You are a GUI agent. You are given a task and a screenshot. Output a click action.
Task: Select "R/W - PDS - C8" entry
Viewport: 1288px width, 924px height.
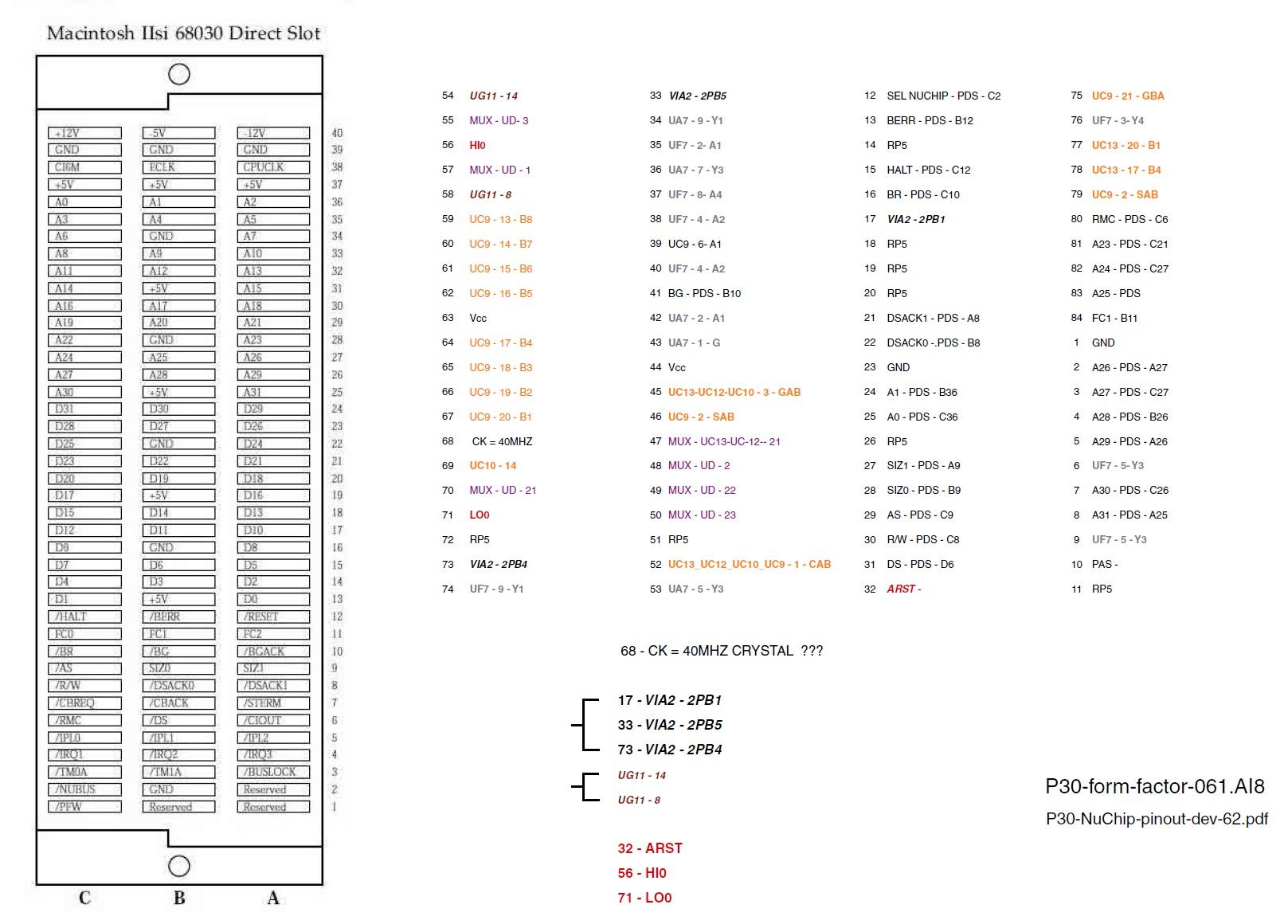pos(923,539)
